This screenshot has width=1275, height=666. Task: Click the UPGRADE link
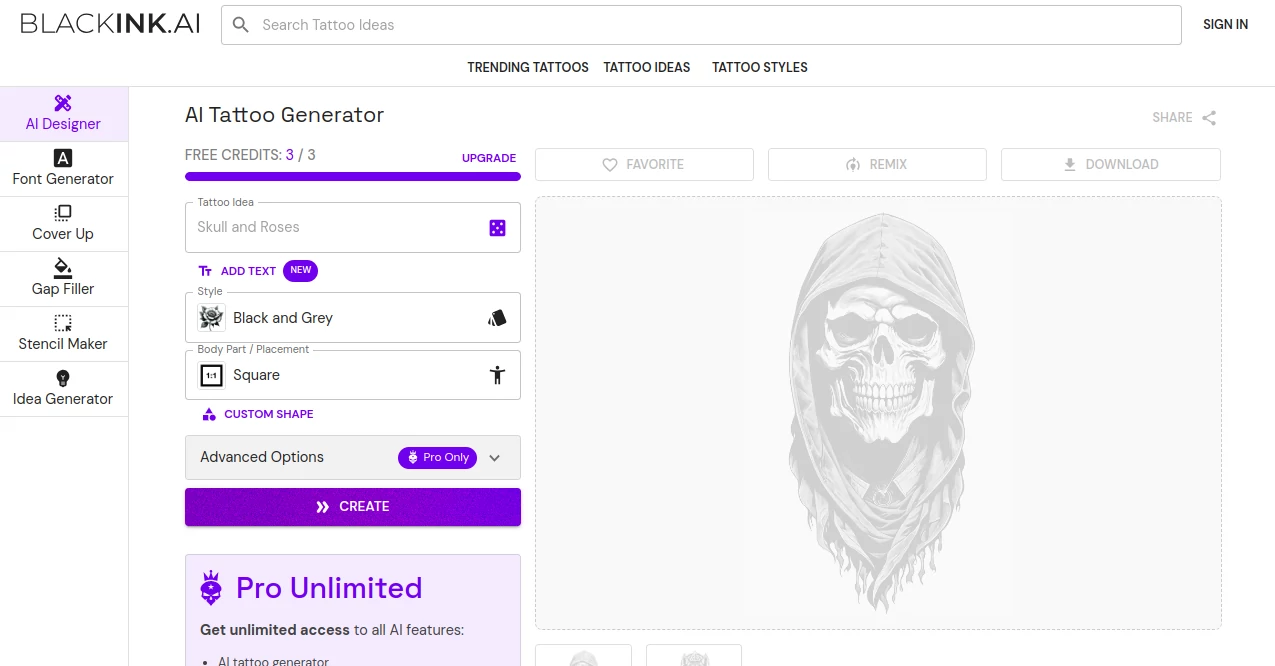pos(489,158)
